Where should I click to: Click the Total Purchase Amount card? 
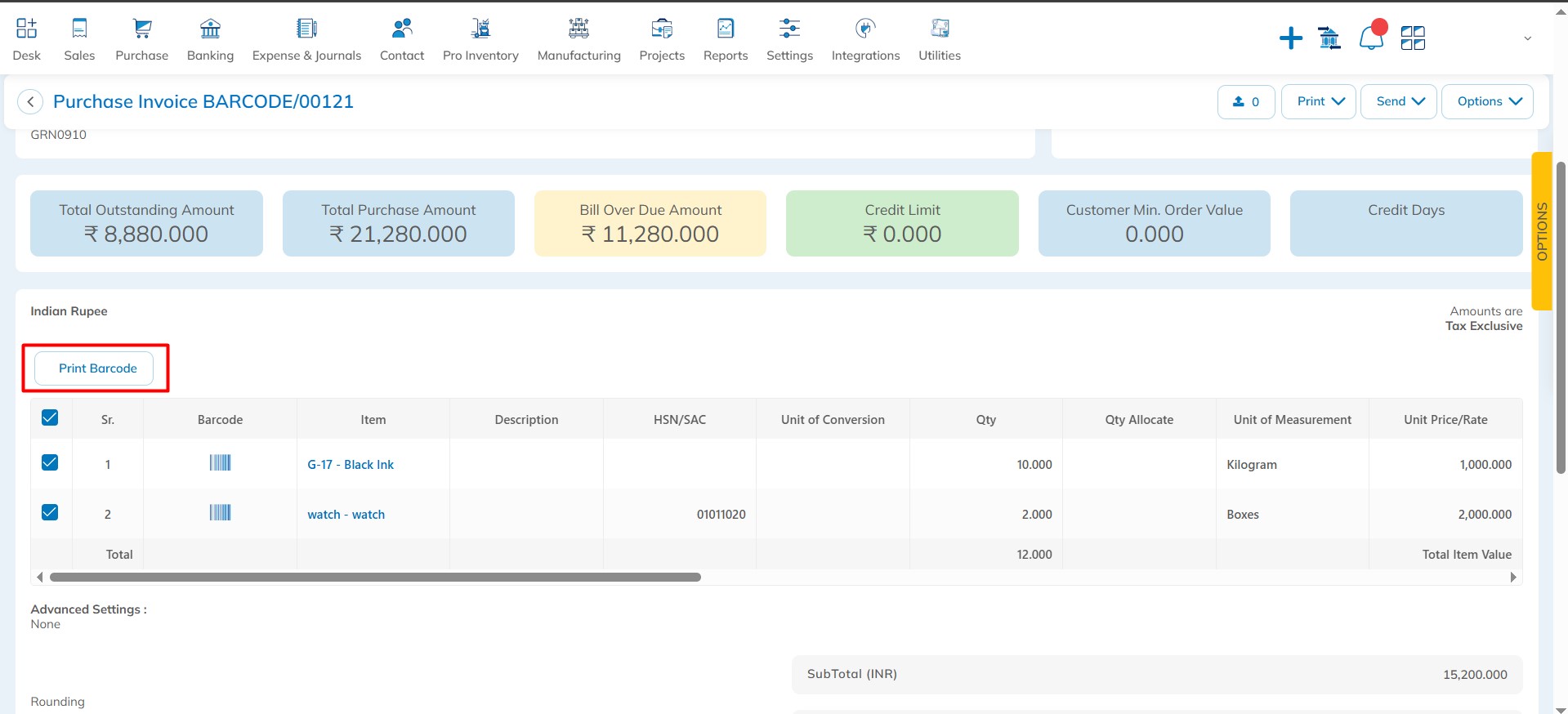click(x=399, y=224)
